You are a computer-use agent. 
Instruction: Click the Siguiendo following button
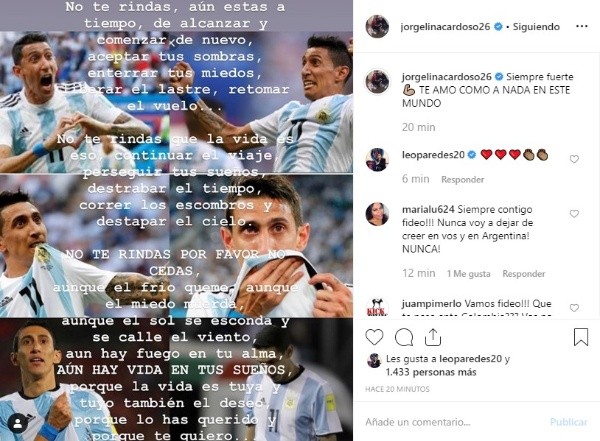[x=536, y=26]
